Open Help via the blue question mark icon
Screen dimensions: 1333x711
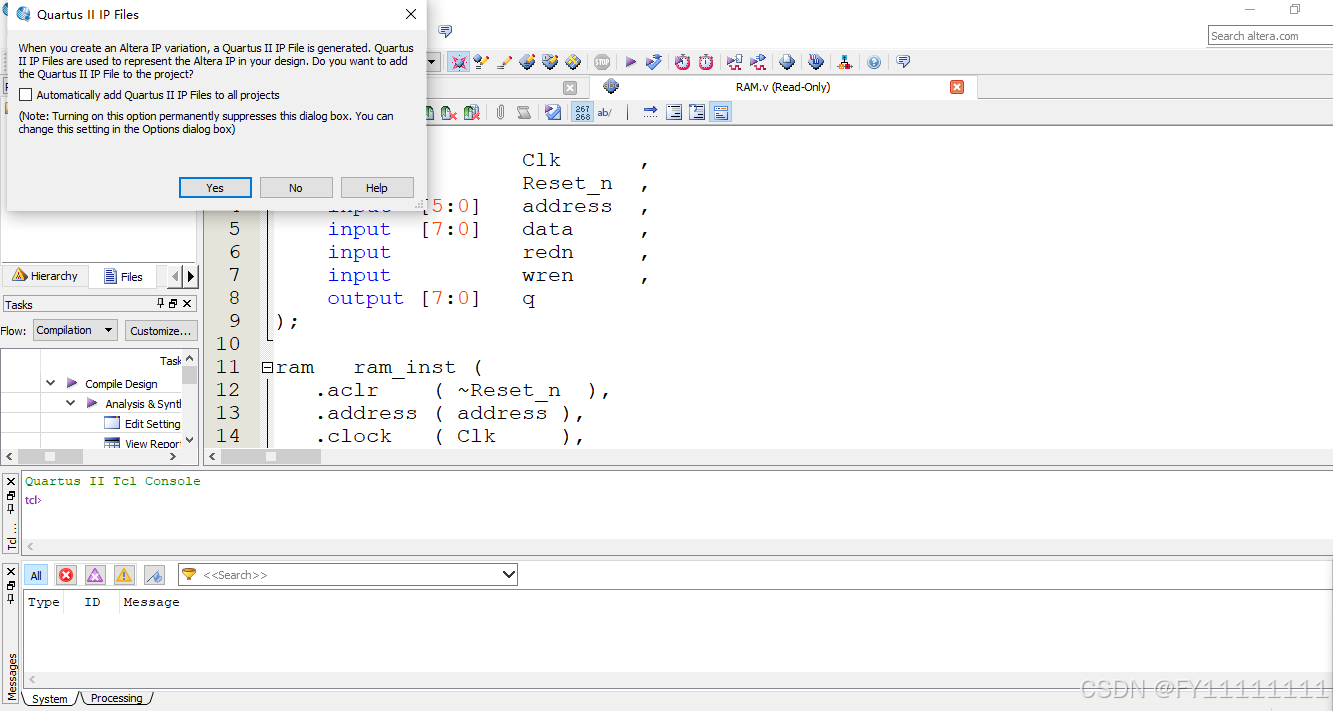874,62
